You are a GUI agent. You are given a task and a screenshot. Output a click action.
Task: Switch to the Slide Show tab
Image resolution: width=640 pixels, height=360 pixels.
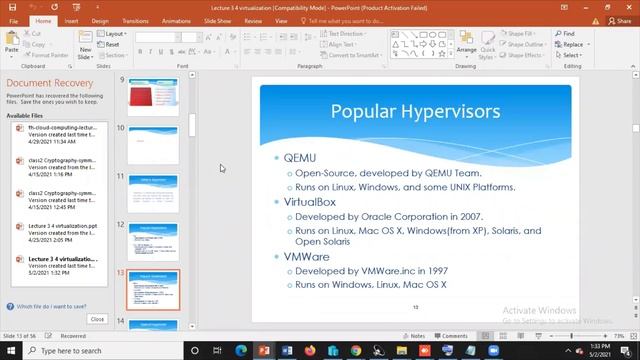(x=218, y=21)
